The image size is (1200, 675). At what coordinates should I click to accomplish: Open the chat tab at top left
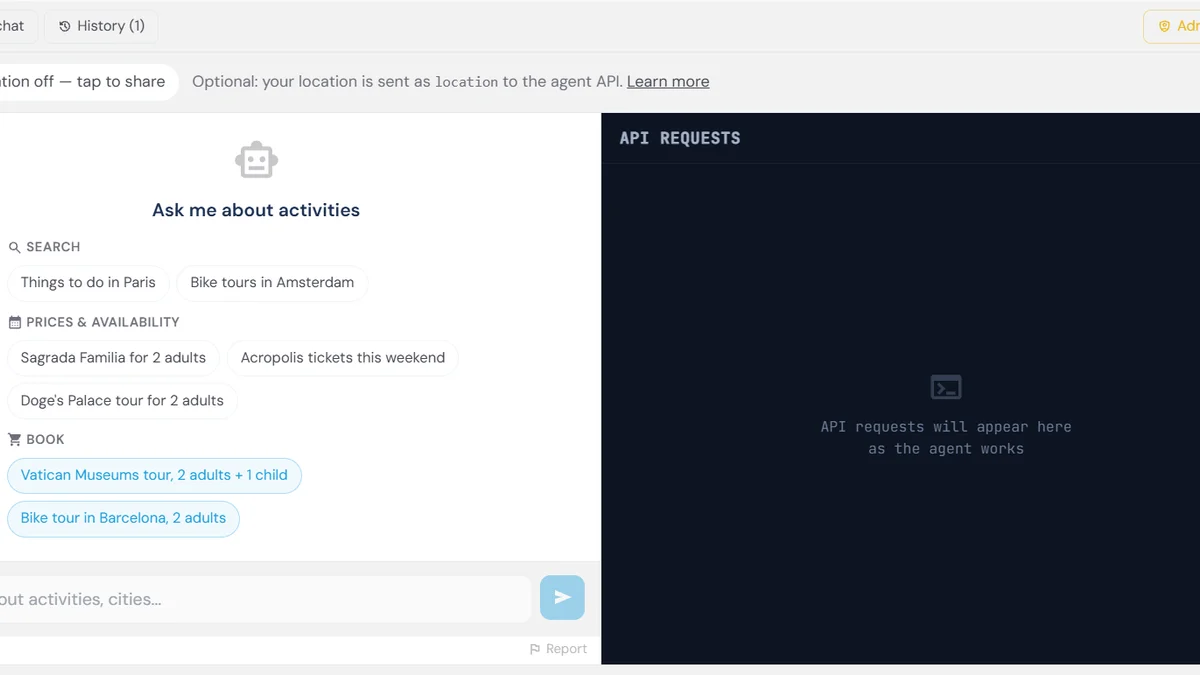tap(17, 26)
